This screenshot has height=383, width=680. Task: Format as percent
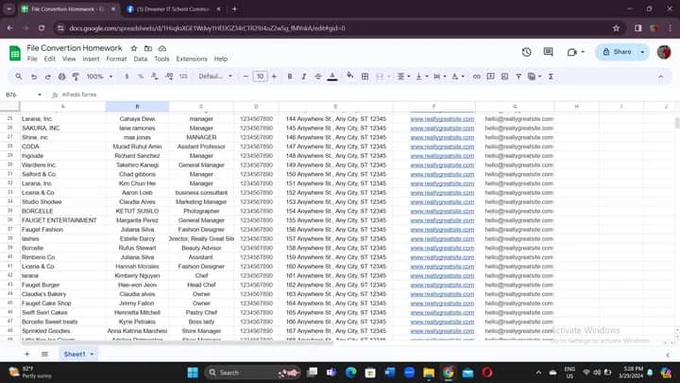coord(141,76)
